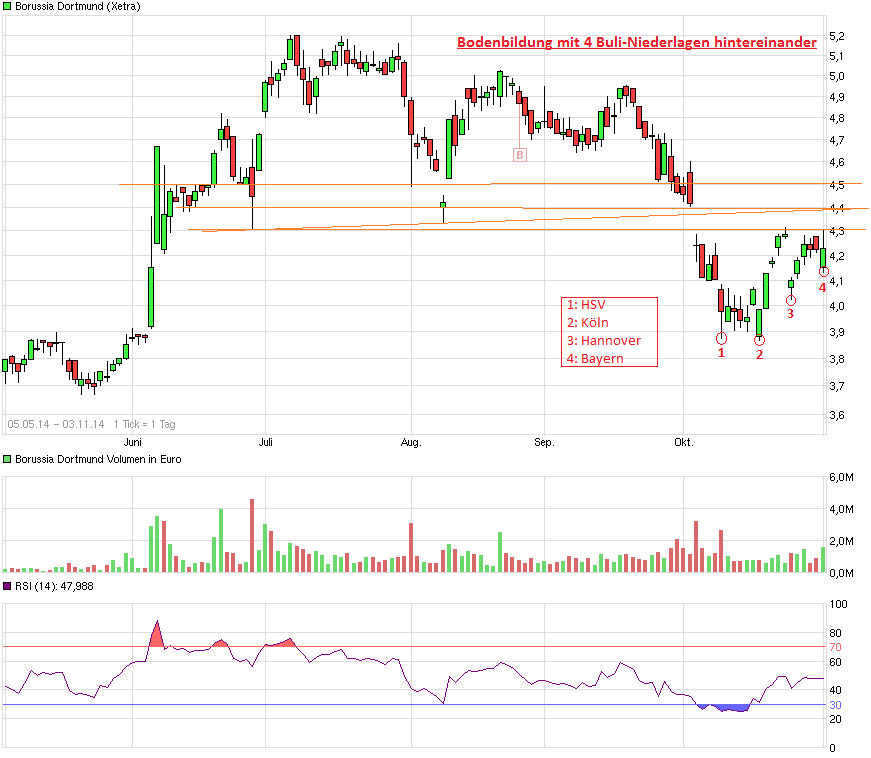Click the red RSI 70 level label

[x=835, y=647]
